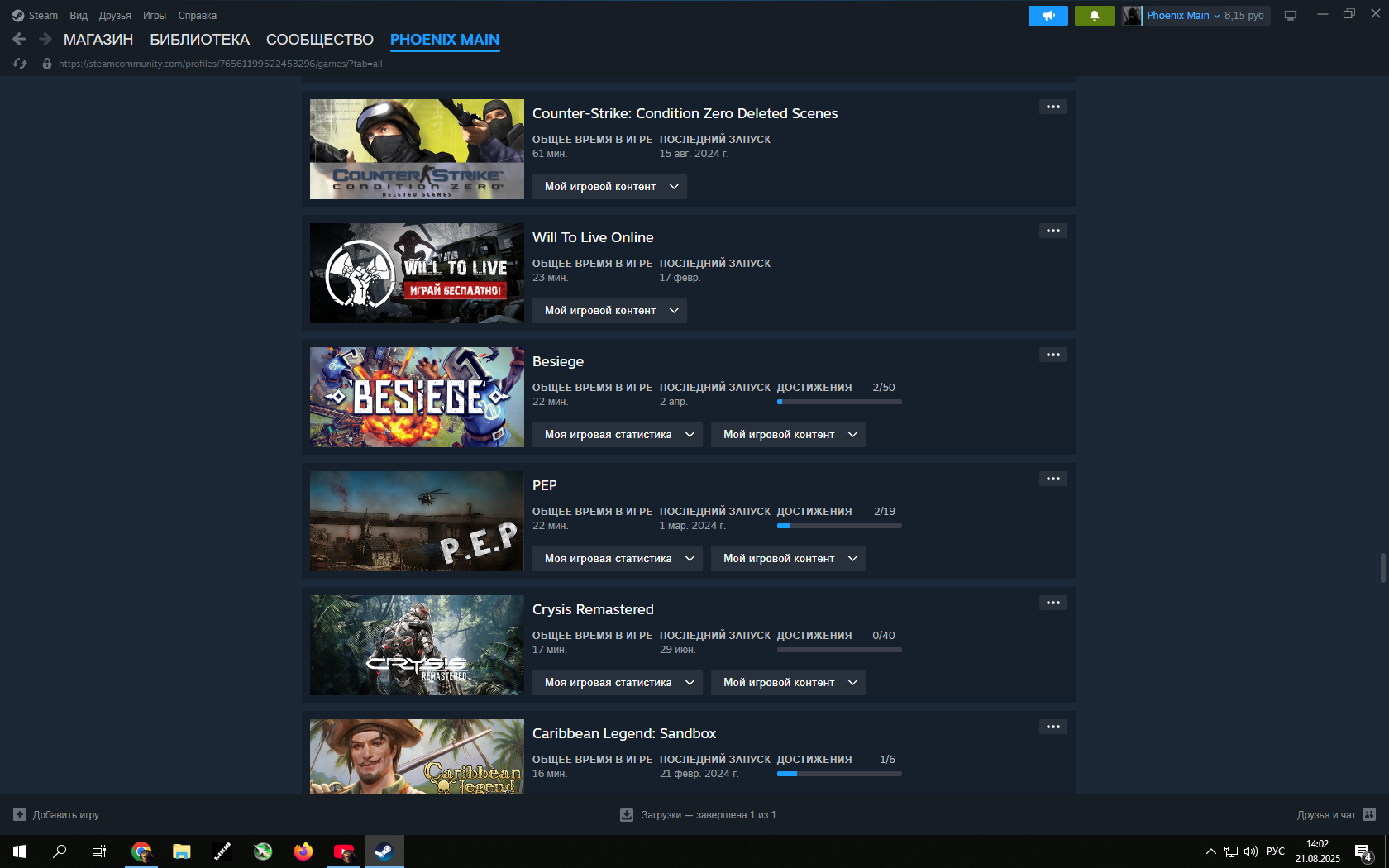The width and height of the screenshot is (1389, 868).
Task: Open options for Counter-Strike: Condition Zero Deleted Scenes
Action: coord(1052,107)
